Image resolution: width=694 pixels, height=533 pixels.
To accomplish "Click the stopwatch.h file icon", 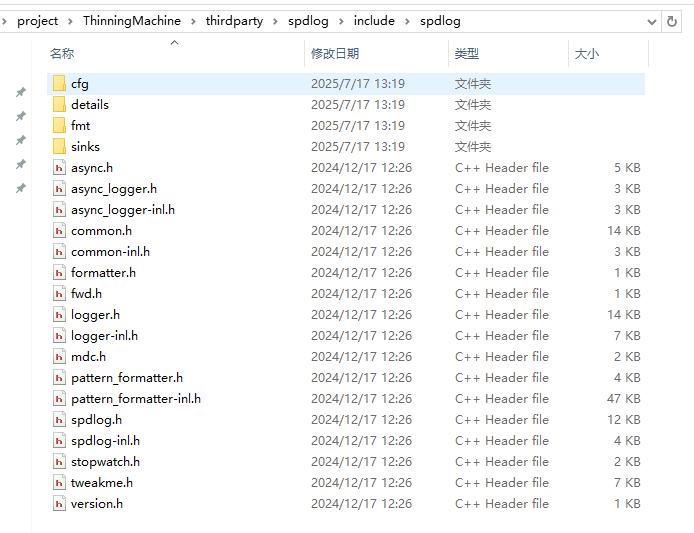I will point(59,462).
